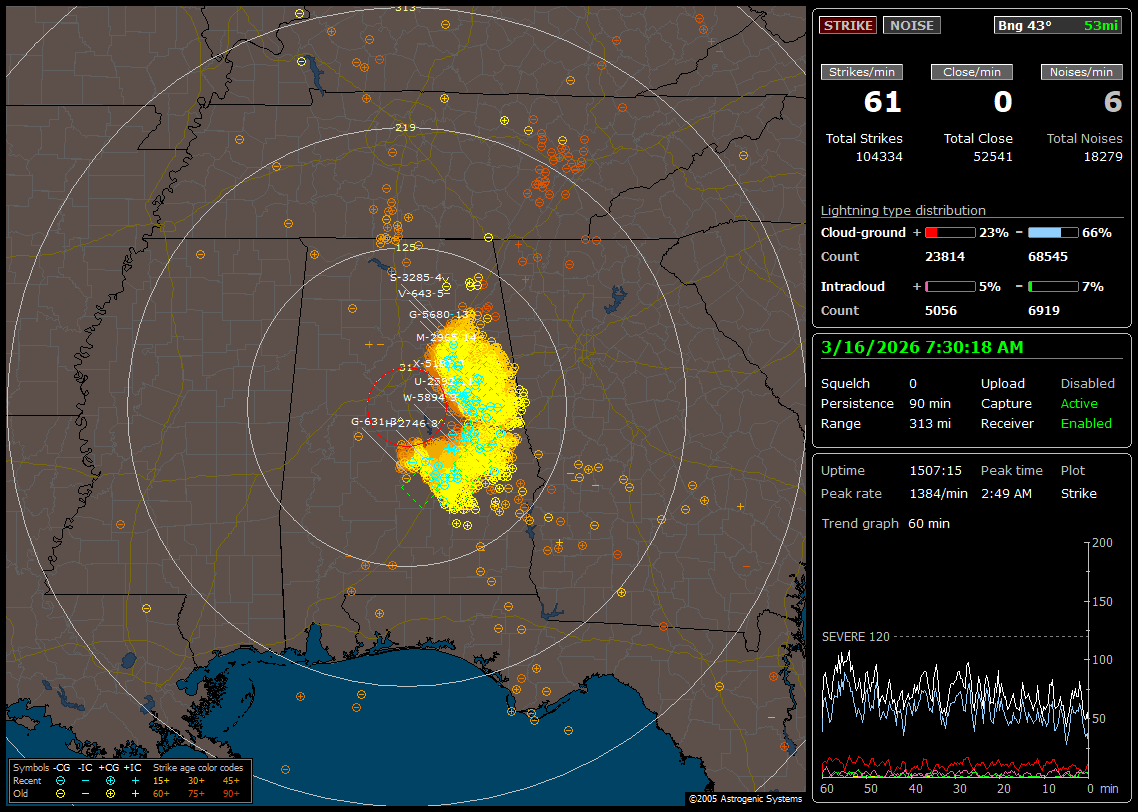Viewport: 1138px width, 812px height.
Task: Click the 90+ strike age color code
Action: coord(231,793)
